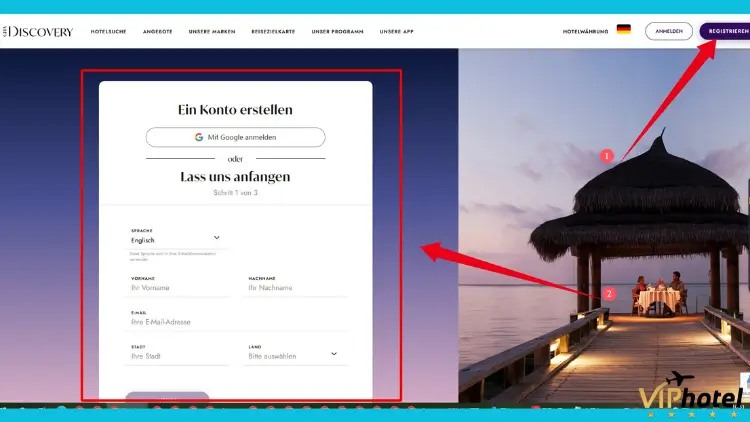Viewport: 750px width, 422px height.
Task: Click the Anmelden button
Action: [669, 31]
